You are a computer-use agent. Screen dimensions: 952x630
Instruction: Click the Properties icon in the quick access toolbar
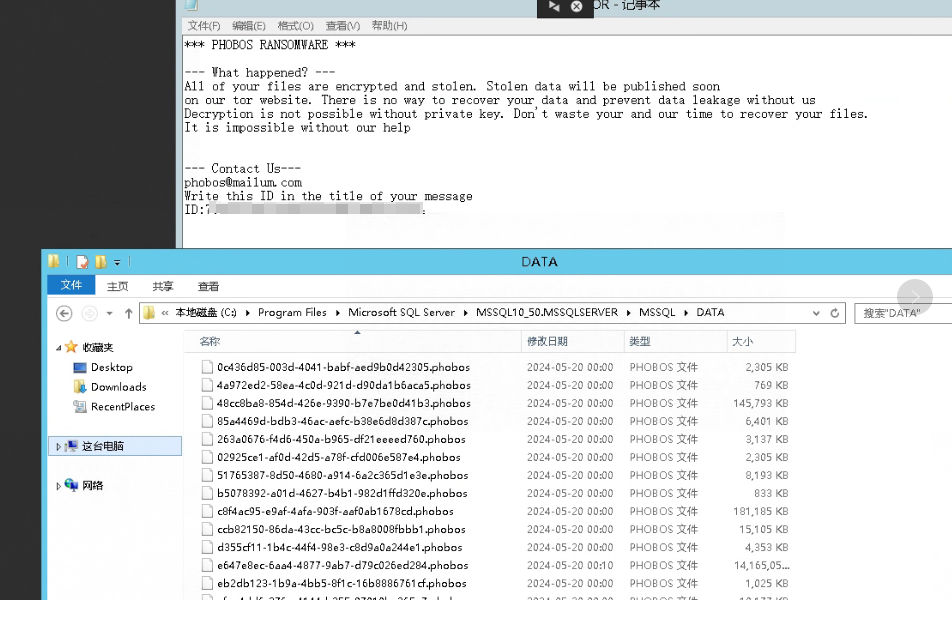point(83,262)
